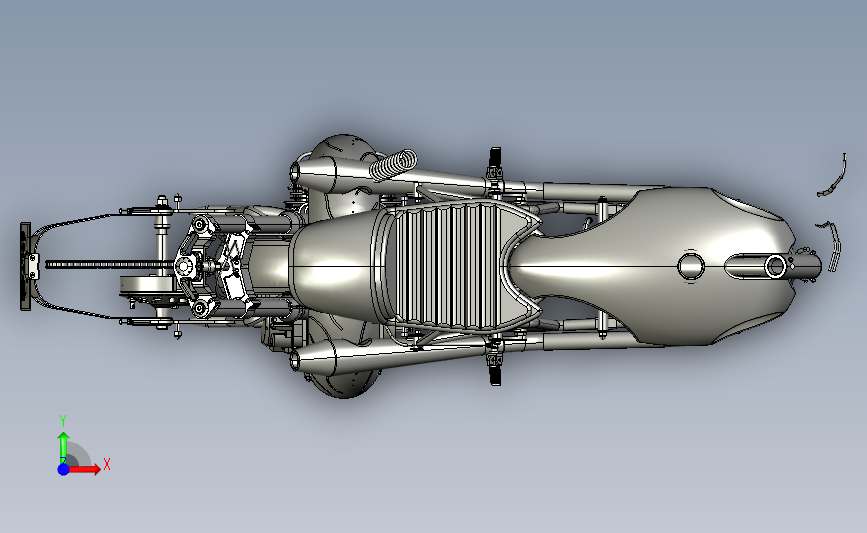Click the red X axis arrow of the triad
Viewport: 867px width, 533px height.
click(84, 469)
